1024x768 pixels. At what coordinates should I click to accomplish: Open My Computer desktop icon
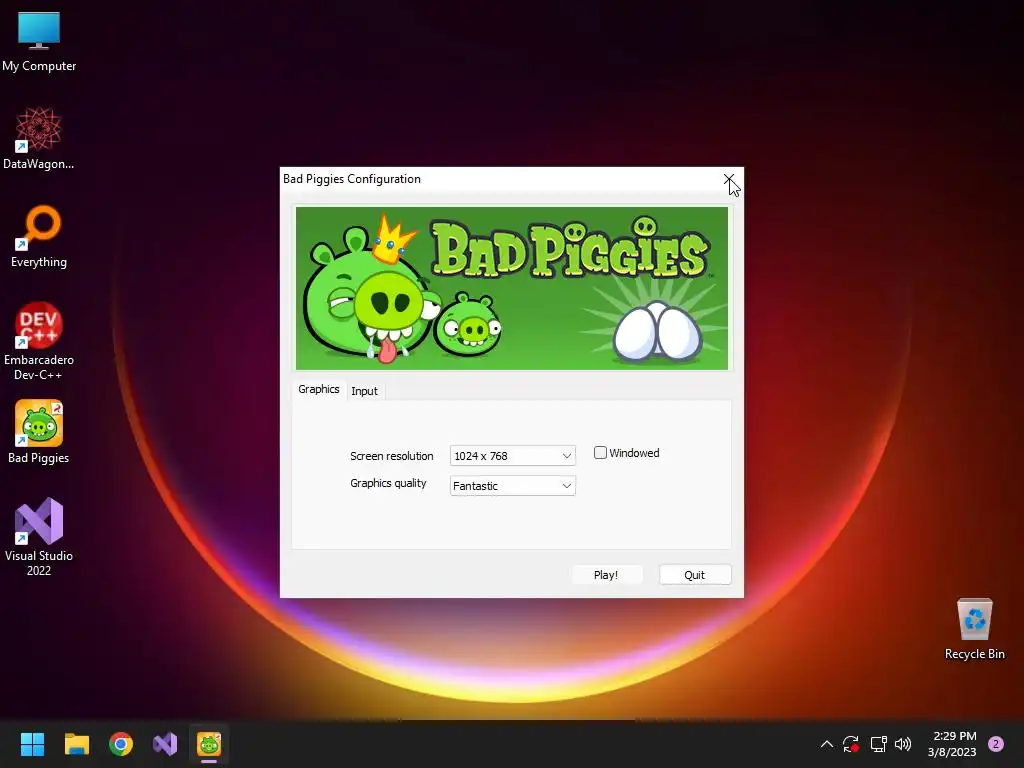(x=39, y=40)
